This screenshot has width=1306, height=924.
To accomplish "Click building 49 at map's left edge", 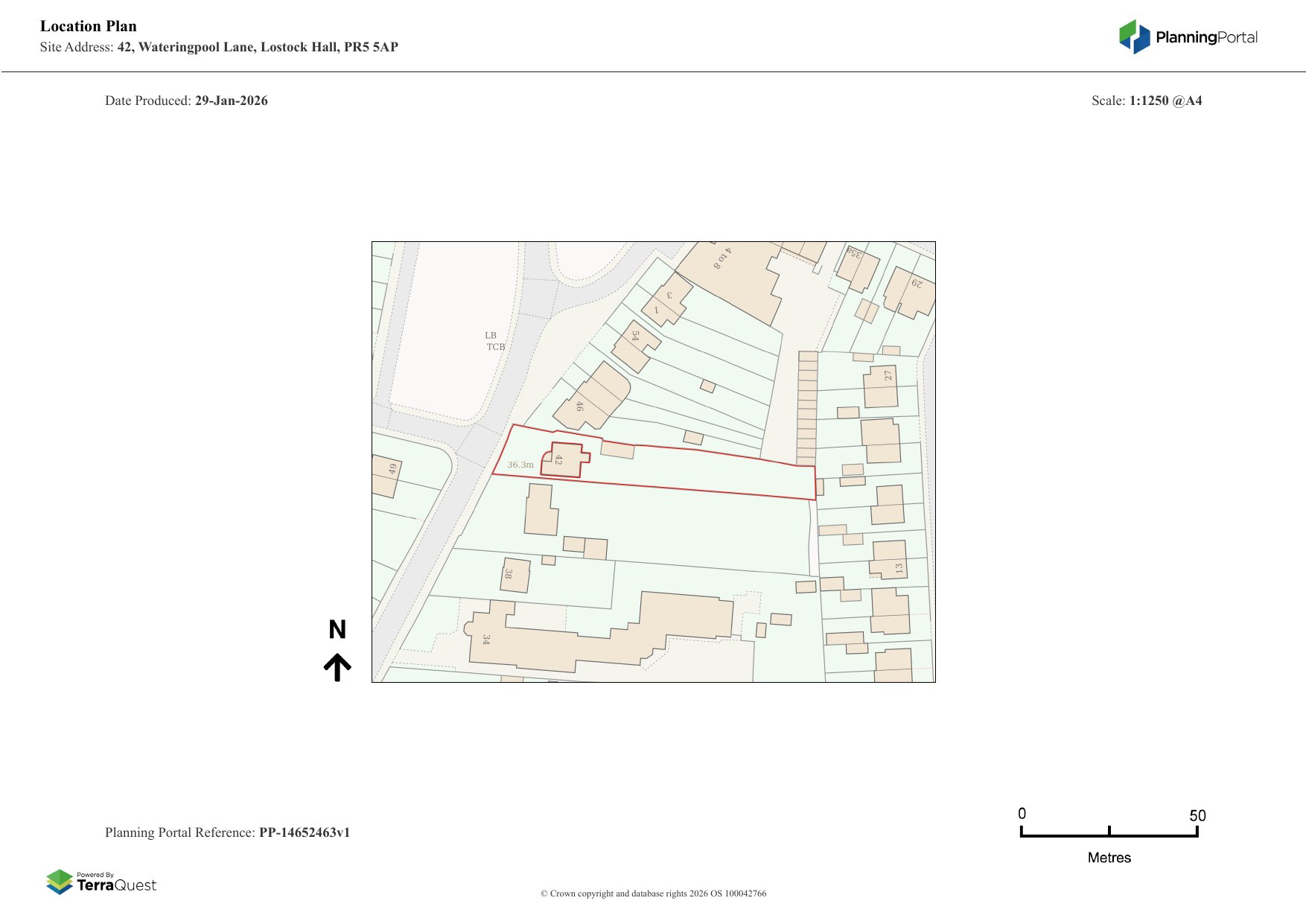I will (x=386, y=476).
